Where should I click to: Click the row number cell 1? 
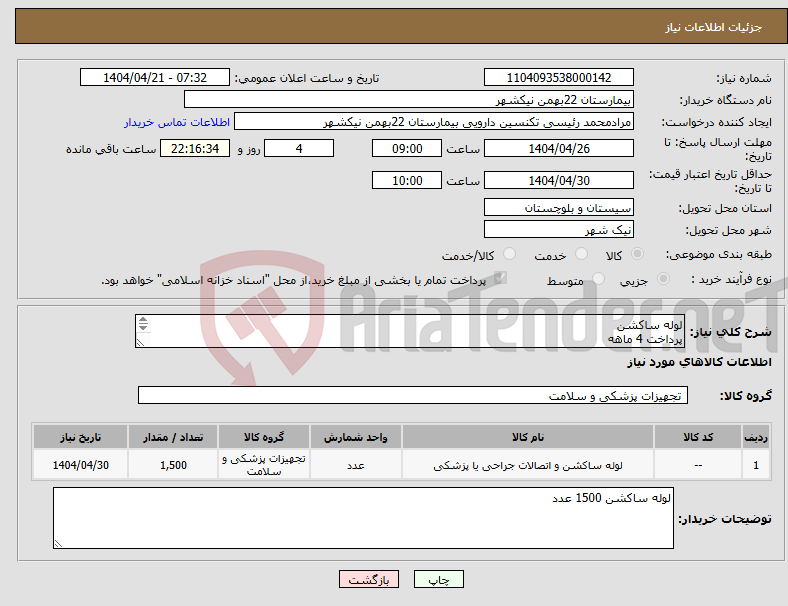(x=755, y=465)
